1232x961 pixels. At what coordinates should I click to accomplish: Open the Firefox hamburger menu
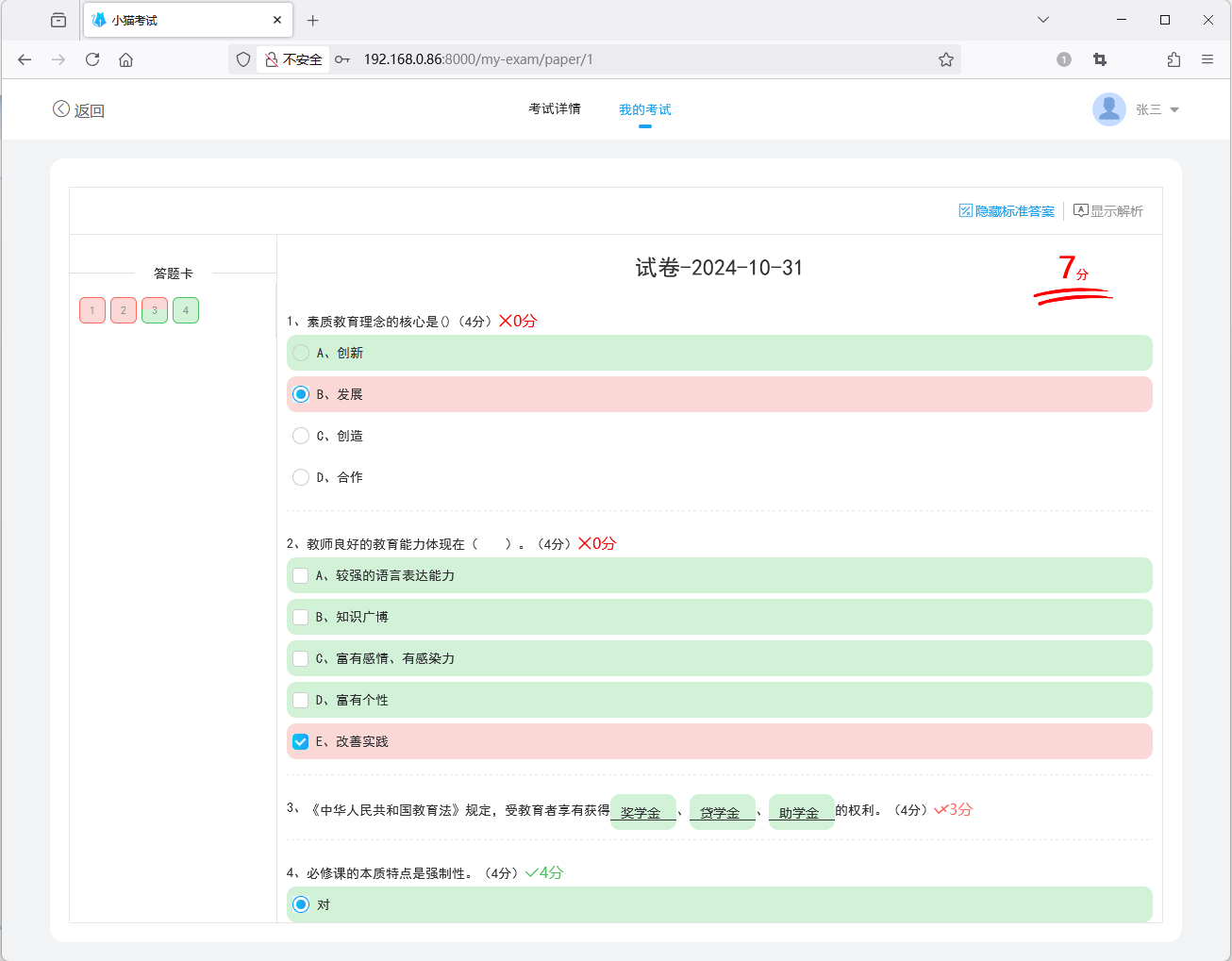coord(1207,58)
